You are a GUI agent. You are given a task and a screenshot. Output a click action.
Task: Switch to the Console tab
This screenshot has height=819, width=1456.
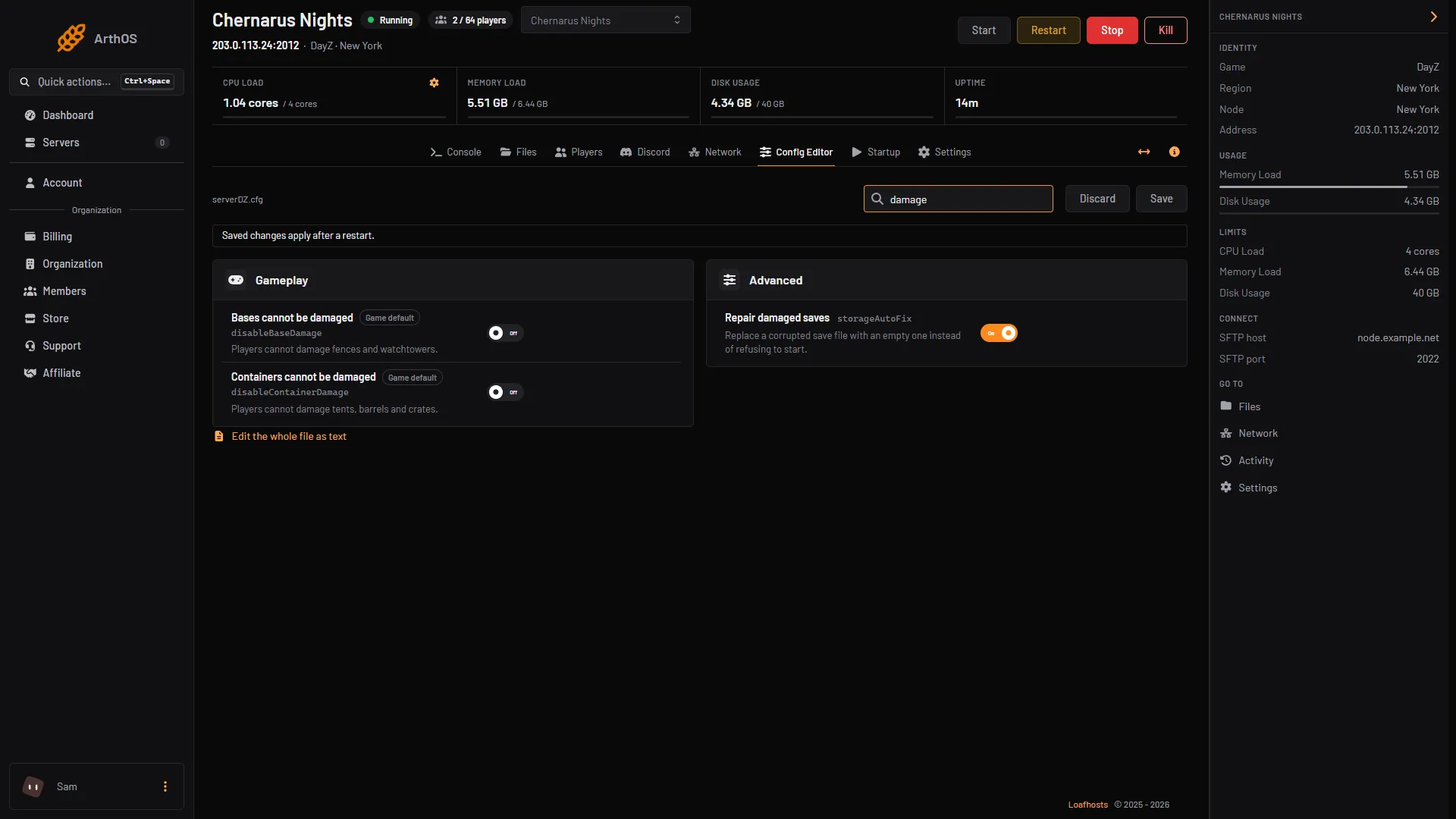pyautogui.click(x=456, y=152)
